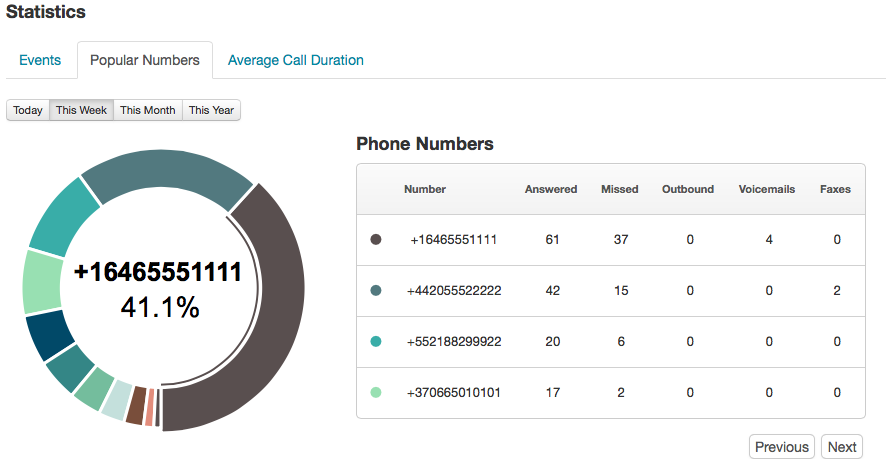Select the This Week time filter
Screen dimensions: 896x471
[81, 110]
